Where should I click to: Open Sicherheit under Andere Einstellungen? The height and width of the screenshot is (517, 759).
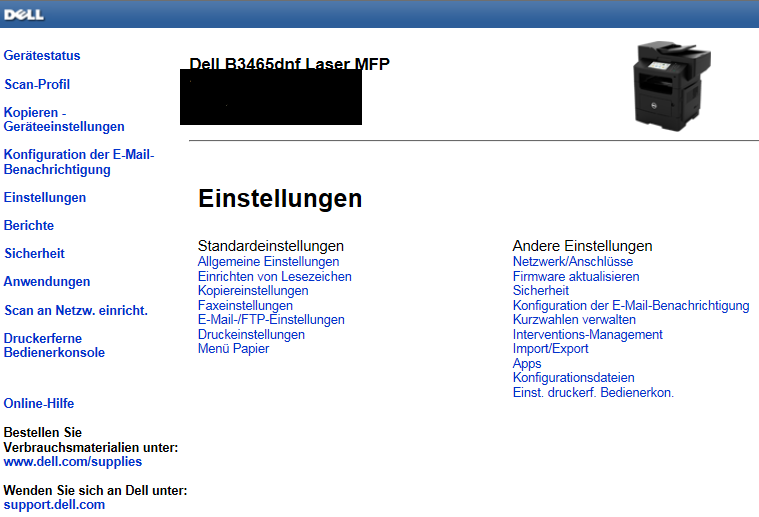tap(541, 291)
